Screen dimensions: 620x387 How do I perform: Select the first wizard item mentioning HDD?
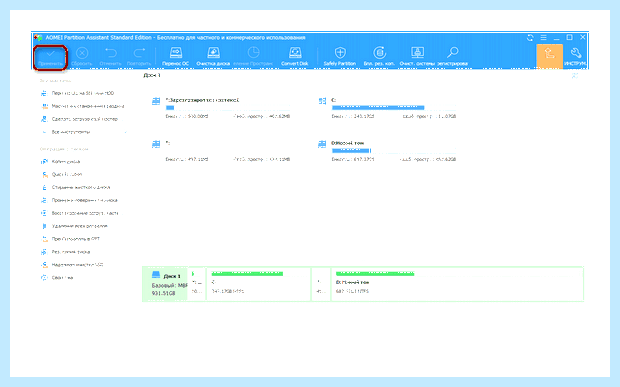[78, 93]
